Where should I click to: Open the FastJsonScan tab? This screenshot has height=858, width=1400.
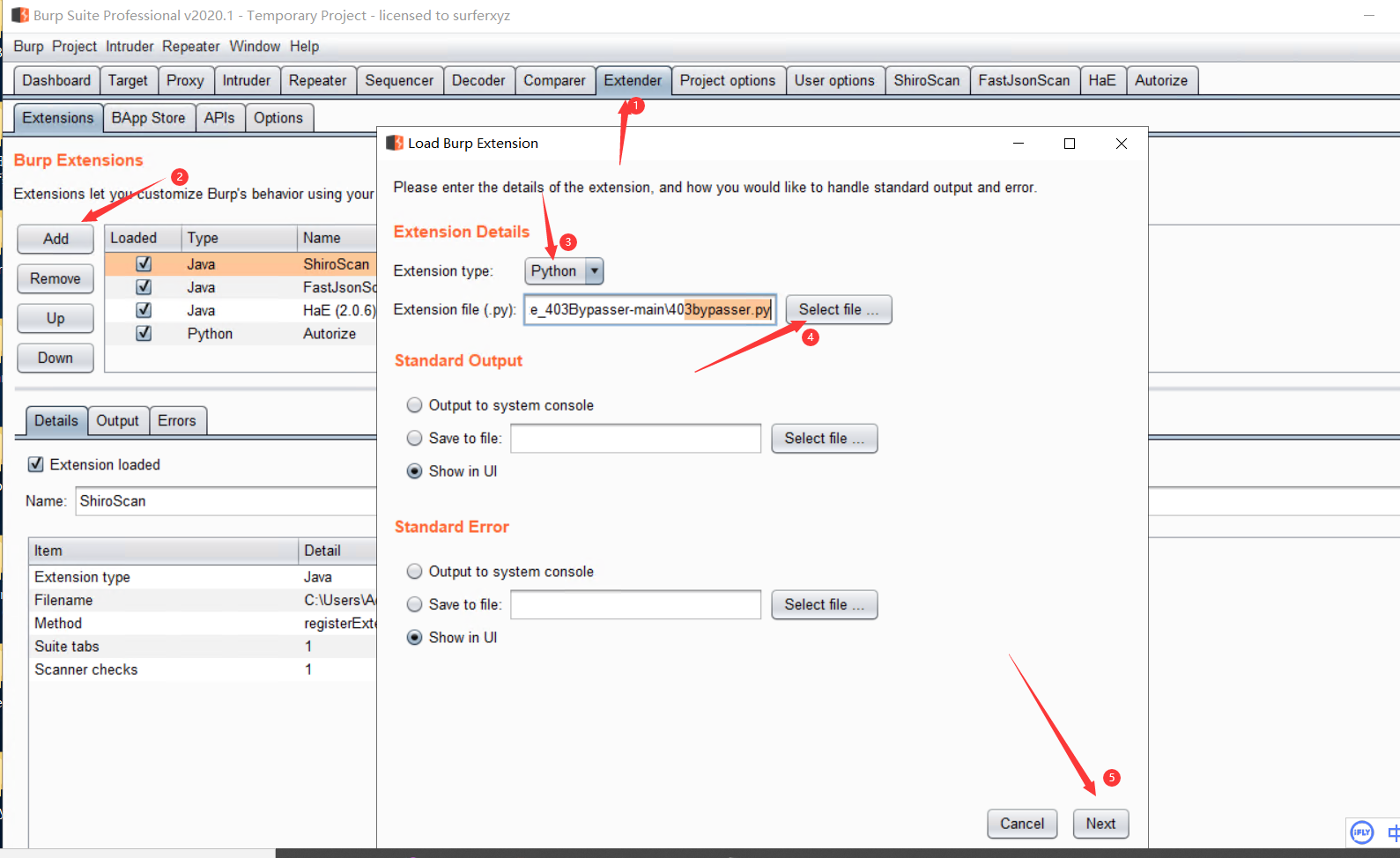click(x=1024, y=80)
